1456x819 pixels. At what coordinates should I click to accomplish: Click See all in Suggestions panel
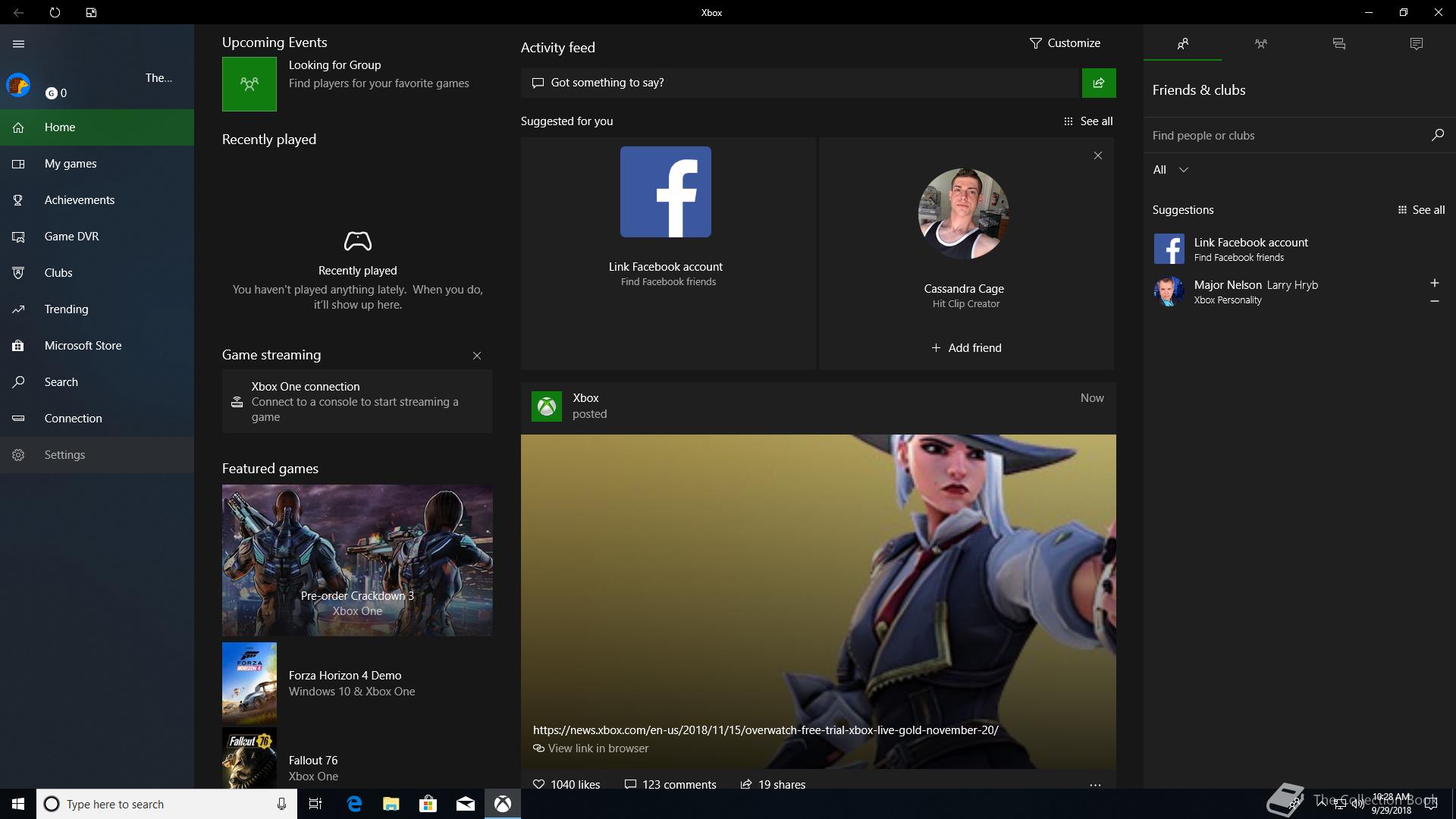coord(1421,210)
